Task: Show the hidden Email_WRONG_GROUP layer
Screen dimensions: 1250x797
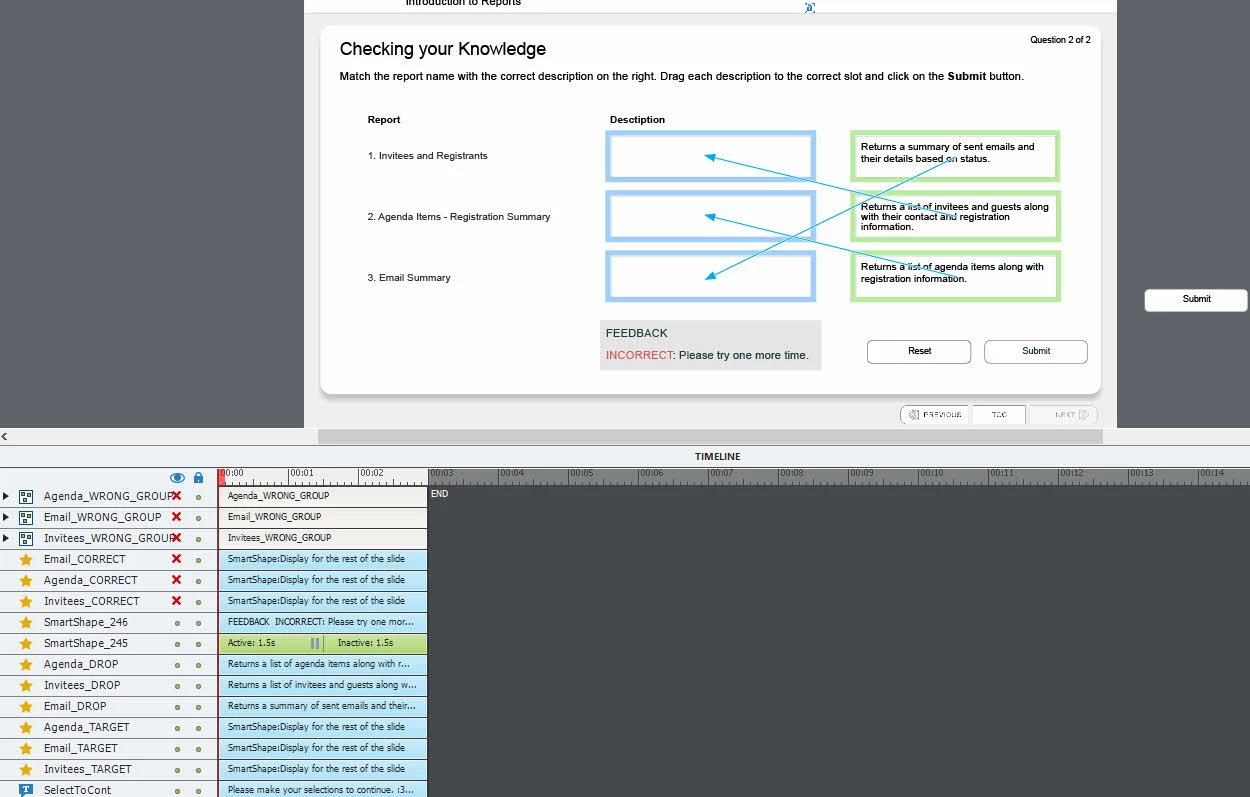Action: [x=176, y=517]
